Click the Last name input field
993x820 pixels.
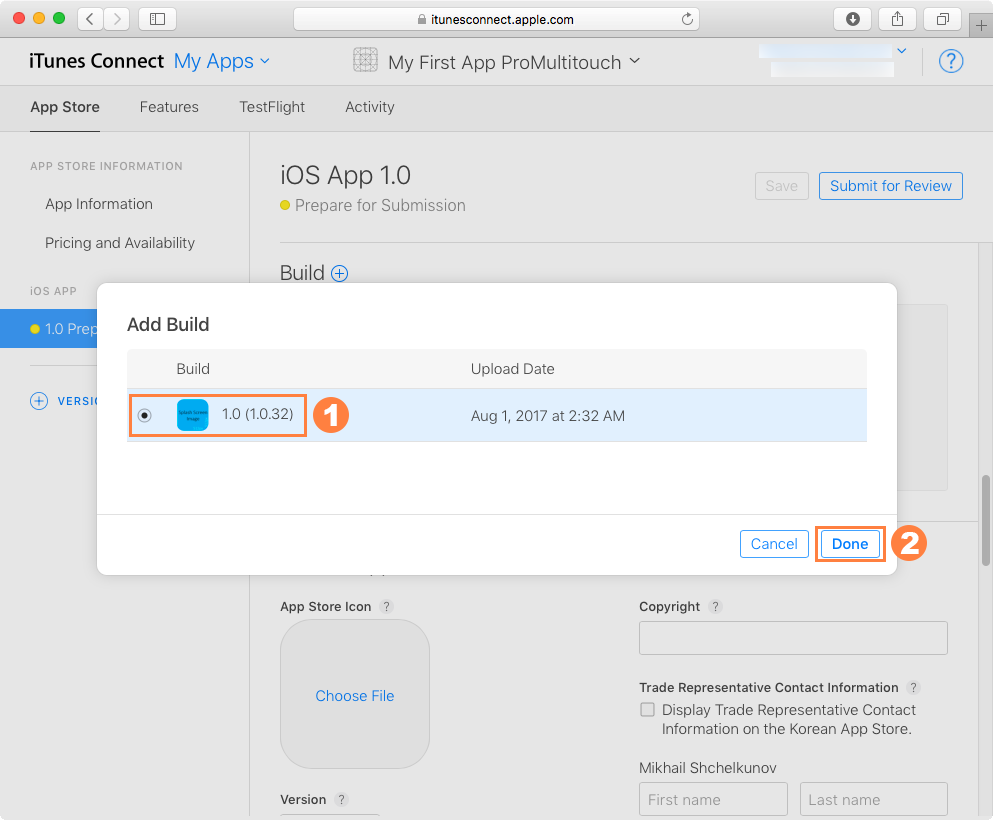coord(873,799)
